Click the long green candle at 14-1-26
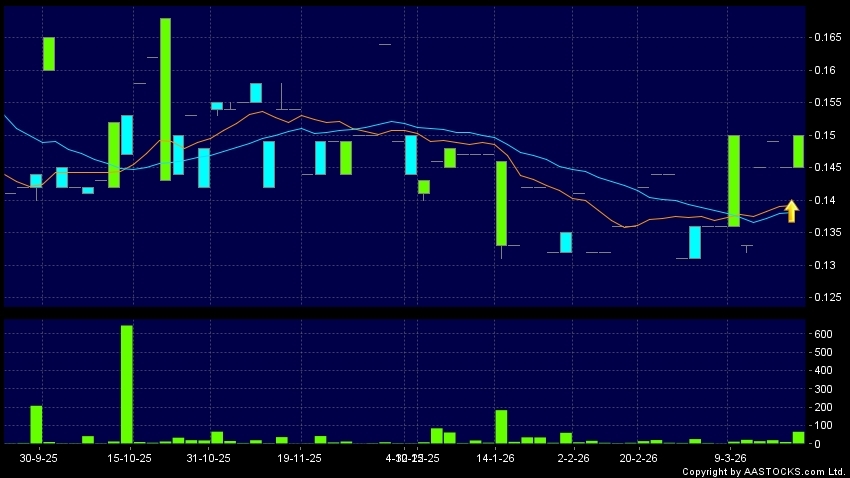 pos(501,203)
